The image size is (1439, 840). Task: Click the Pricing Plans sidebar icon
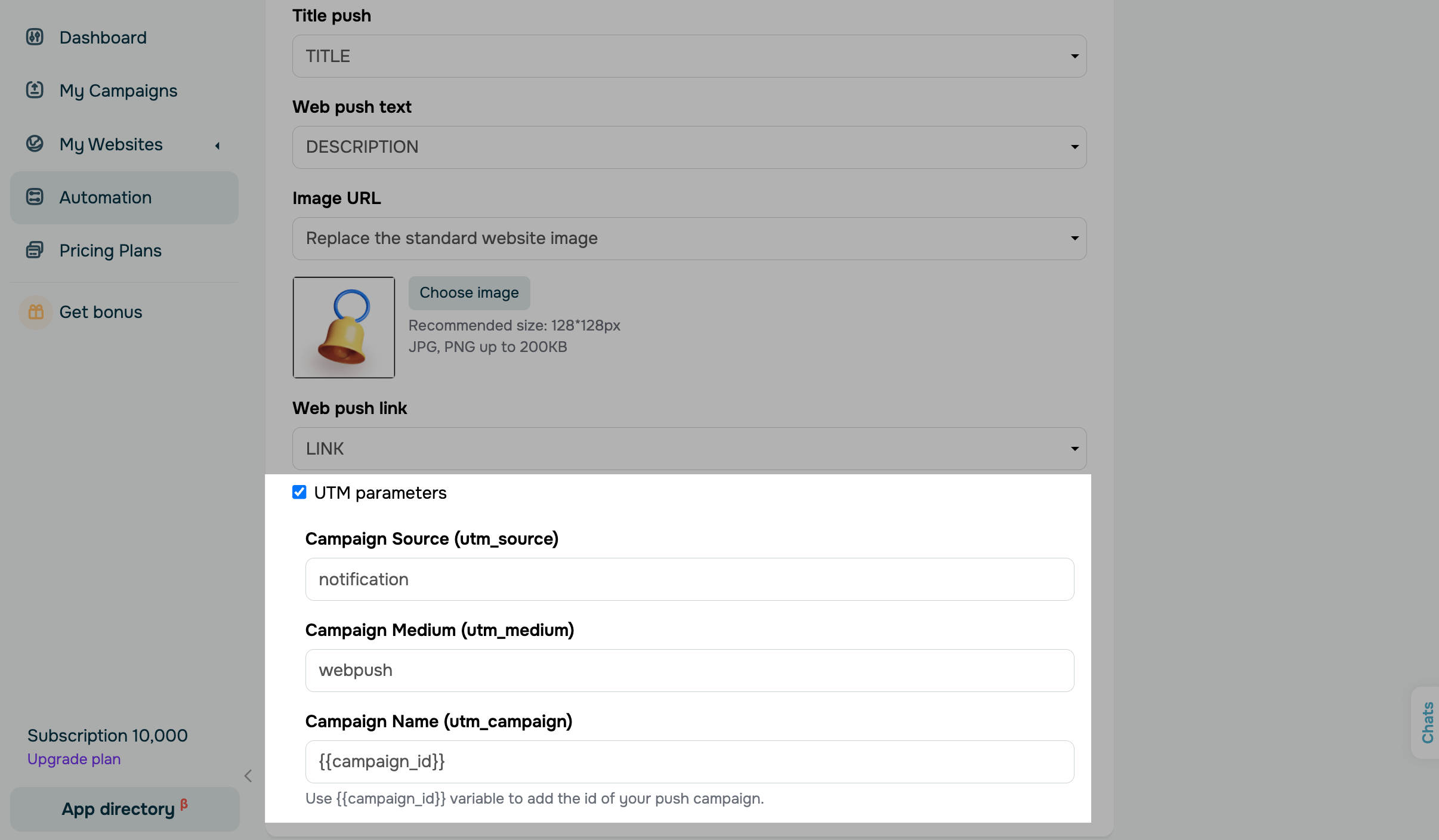[x=35, y=250]
